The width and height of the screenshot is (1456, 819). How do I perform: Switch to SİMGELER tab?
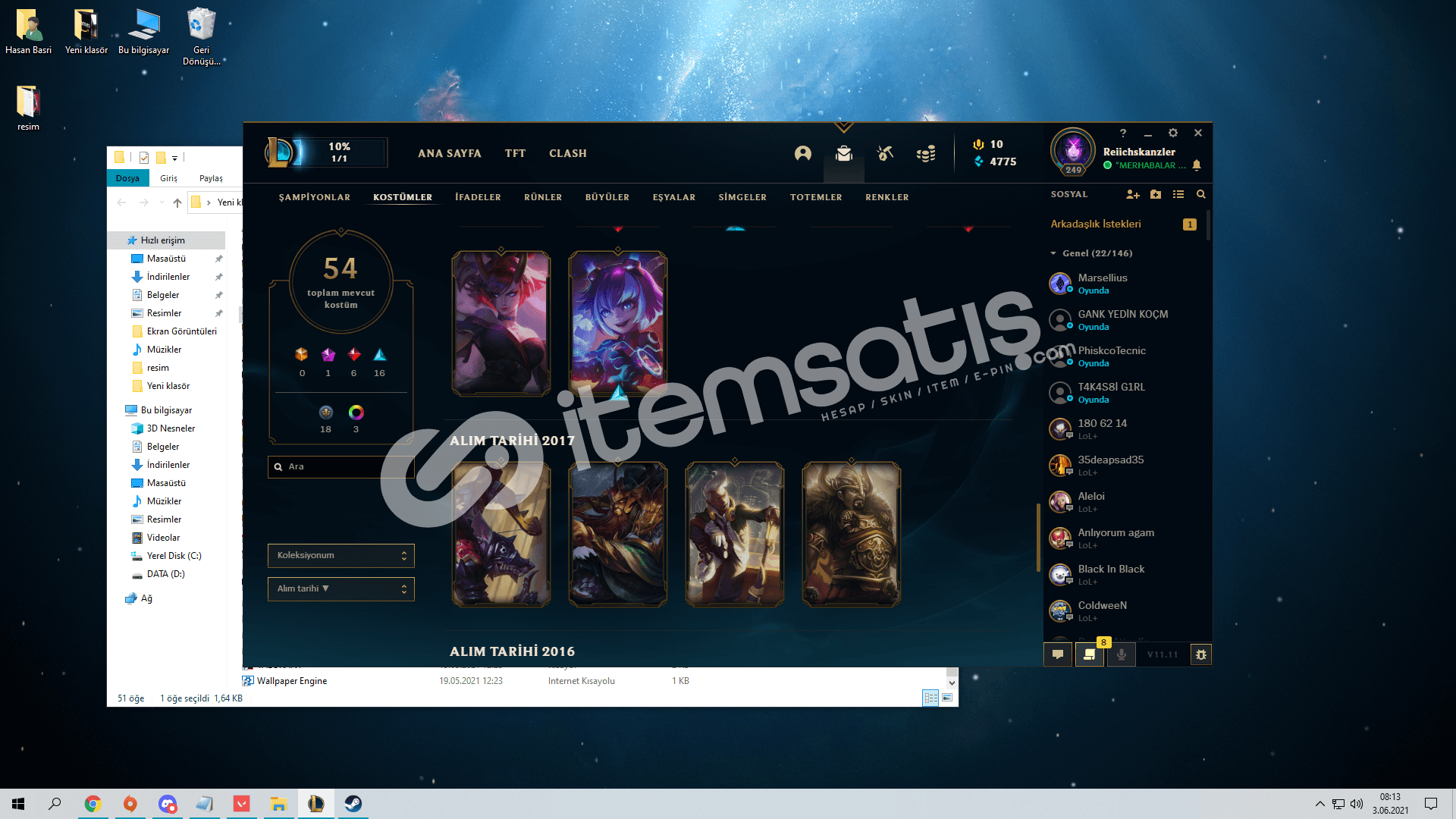[742, 197]
